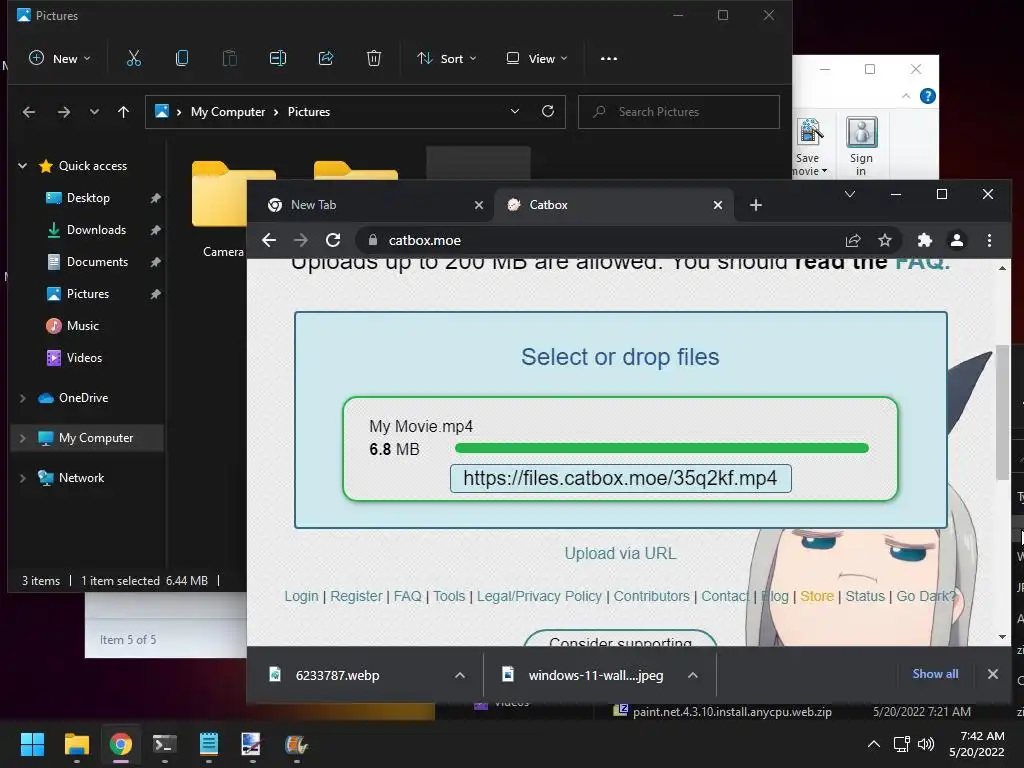Click the Share icon in Pictures toolbar

[326, 59]
